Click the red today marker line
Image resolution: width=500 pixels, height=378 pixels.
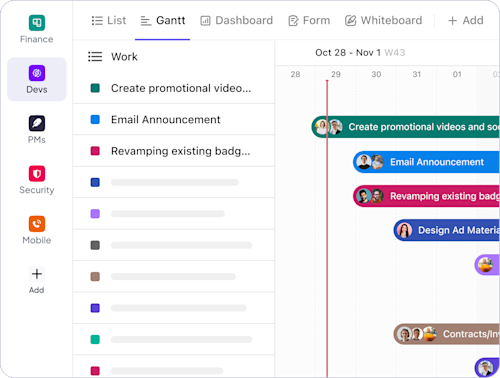pos(327,229)
